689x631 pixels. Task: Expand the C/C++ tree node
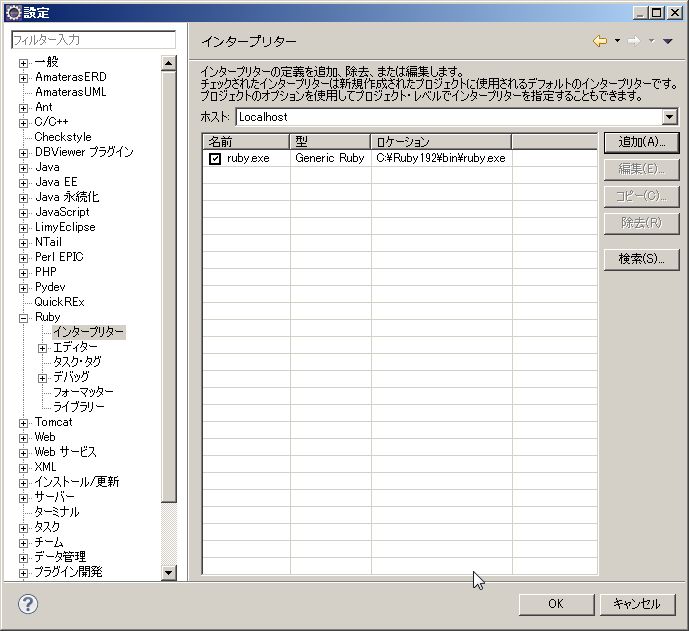point(24,123)
